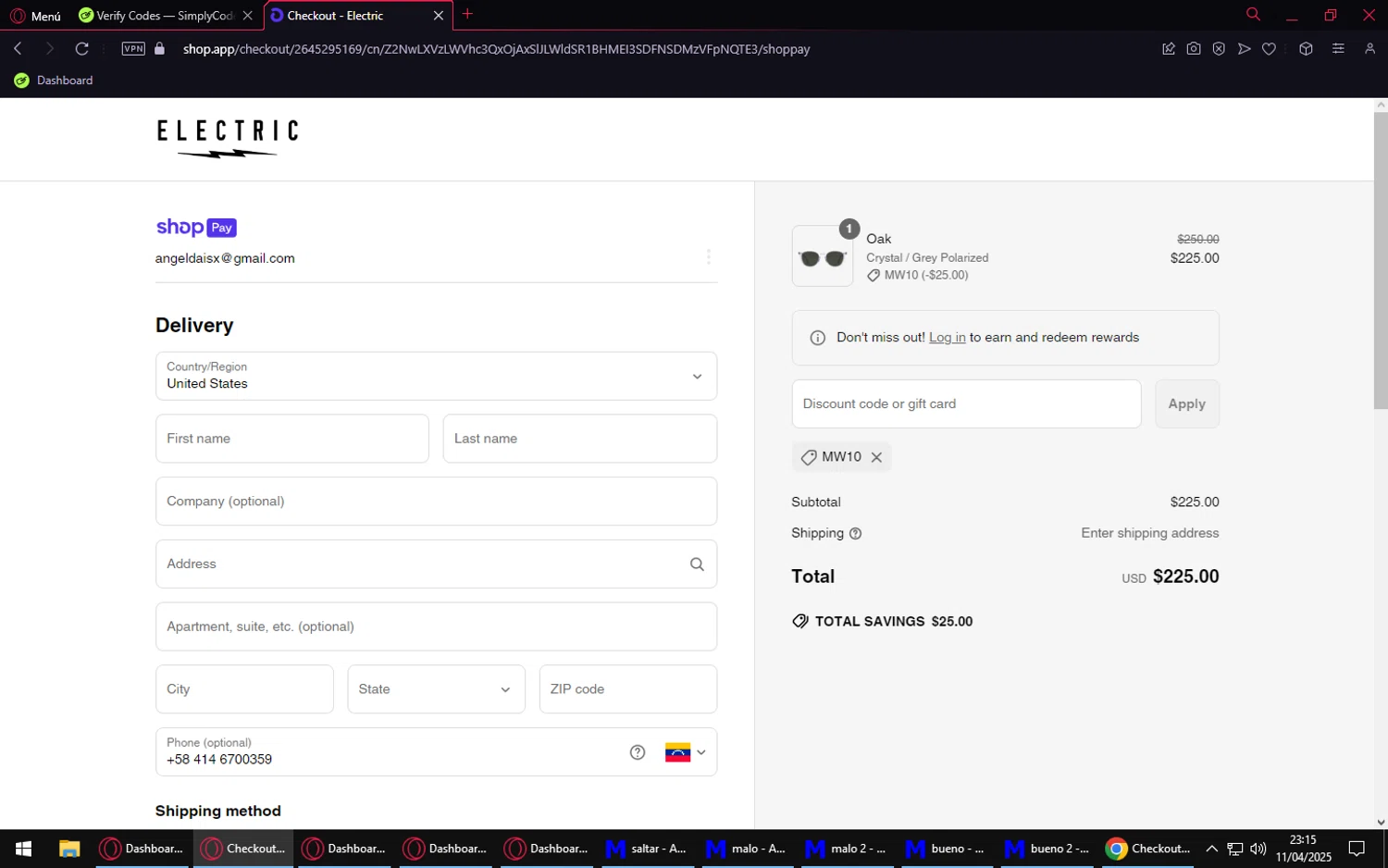Image resolution: width=1388 pixels, height=868 pixels.
Task: Focus the Last name field
Action: (580, 439)
